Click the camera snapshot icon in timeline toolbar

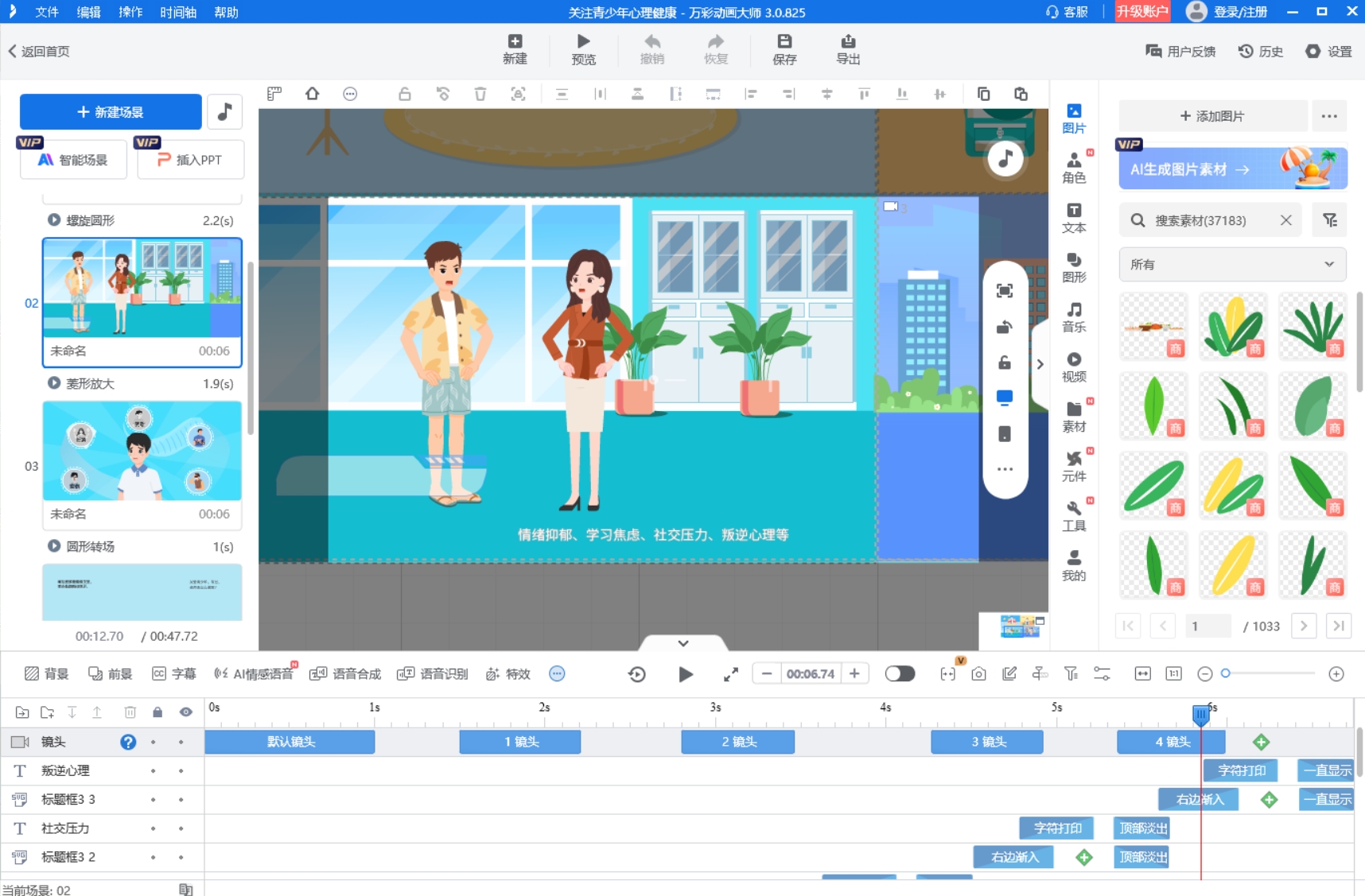[978, 674]
